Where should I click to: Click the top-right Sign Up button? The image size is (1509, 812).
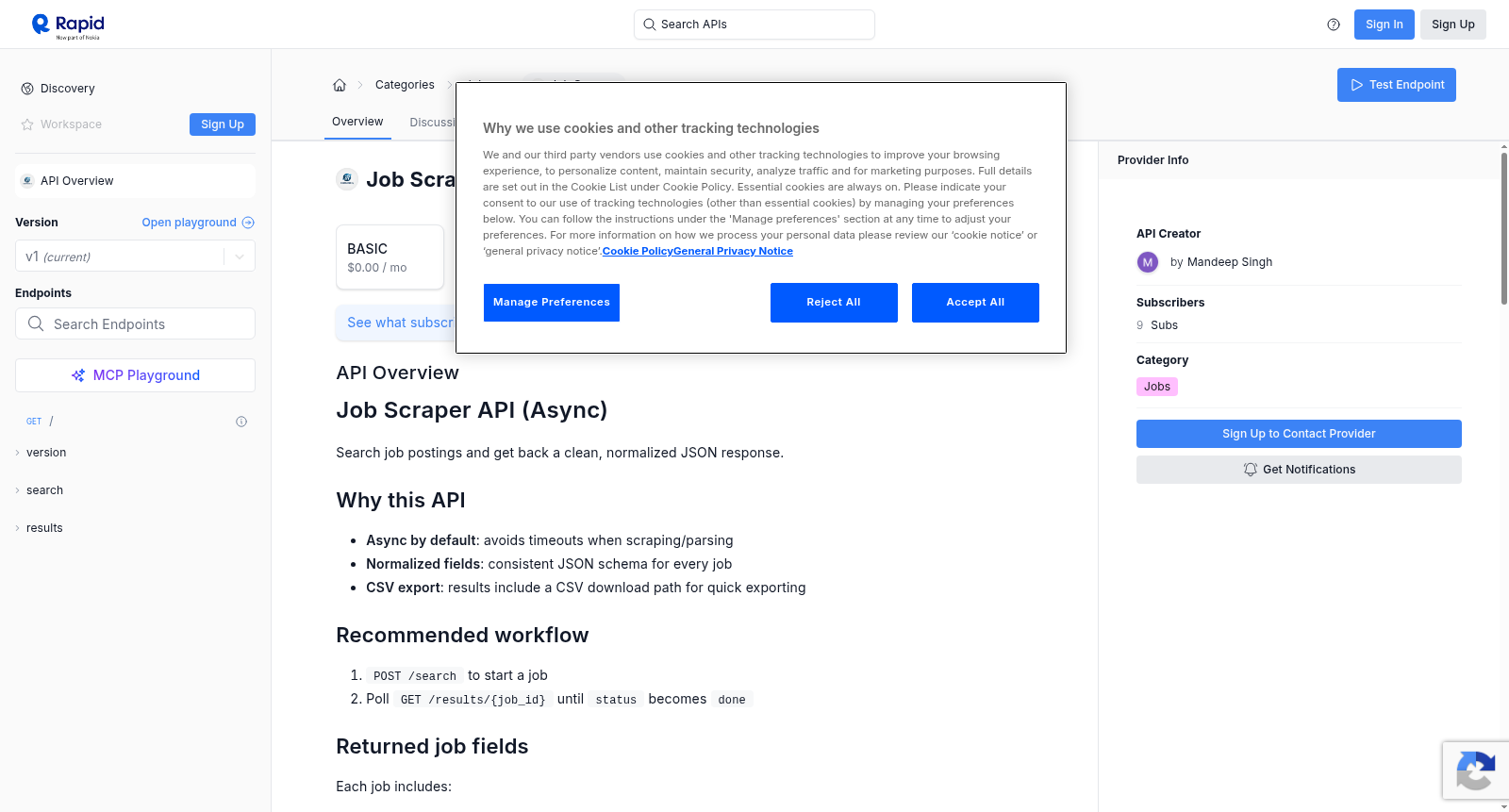point(1453,25)
